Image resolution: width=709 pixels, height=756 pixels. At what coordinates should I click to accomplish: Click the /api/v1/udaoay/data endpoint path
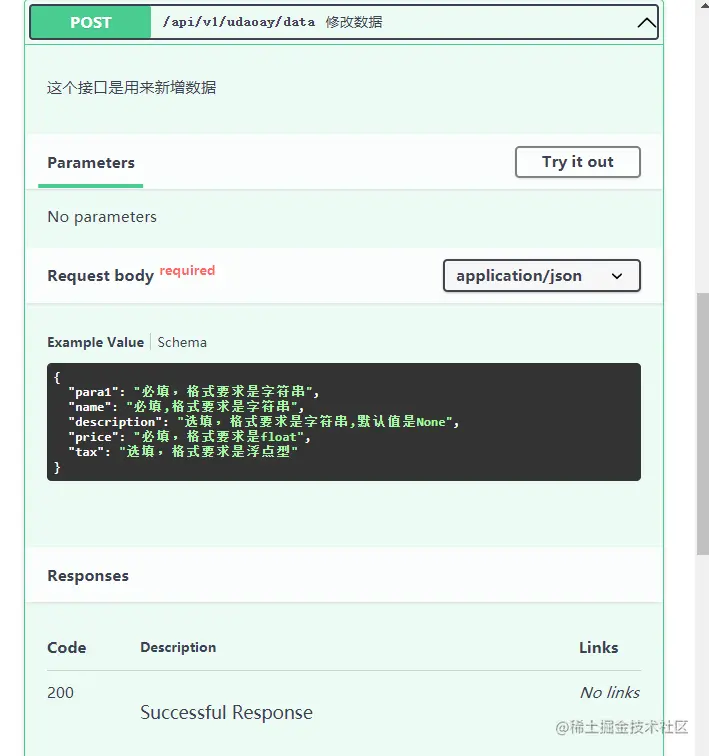click(239, 22)
